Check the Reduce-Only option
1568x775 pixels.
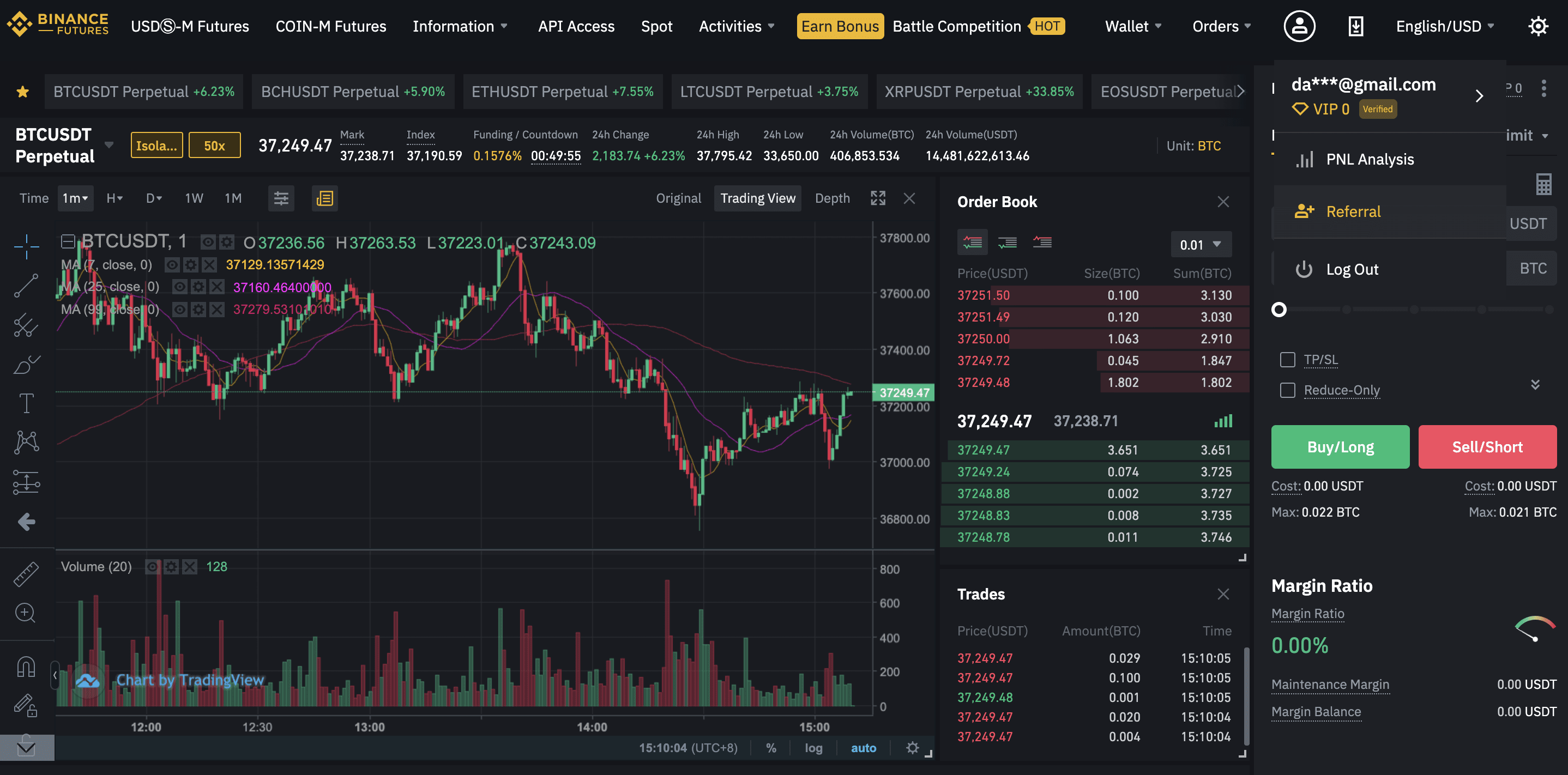1287,390
